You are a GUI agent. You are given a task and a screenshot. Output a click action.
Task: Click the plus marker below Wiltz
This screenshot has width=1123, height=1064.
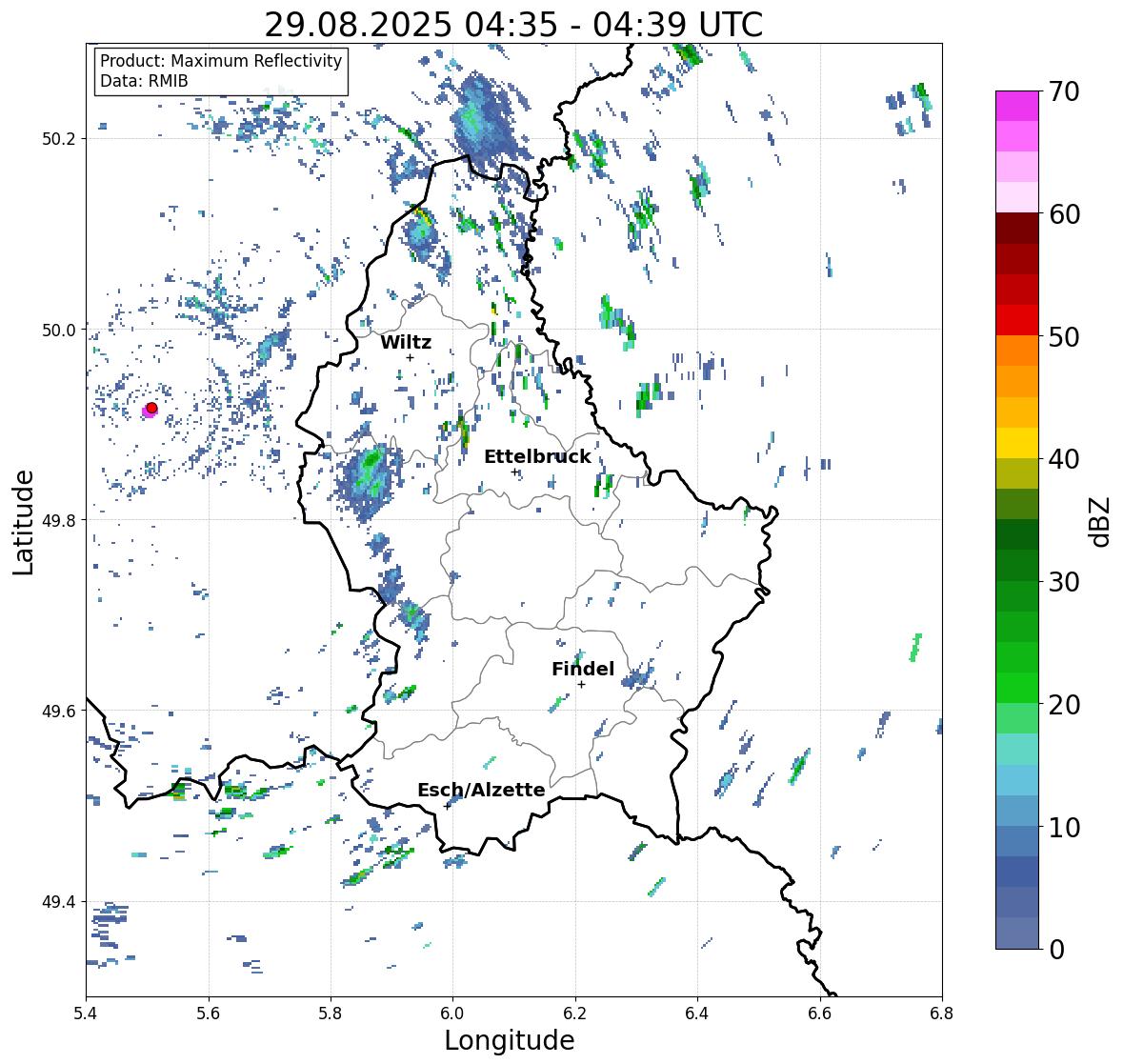point(410,357)
